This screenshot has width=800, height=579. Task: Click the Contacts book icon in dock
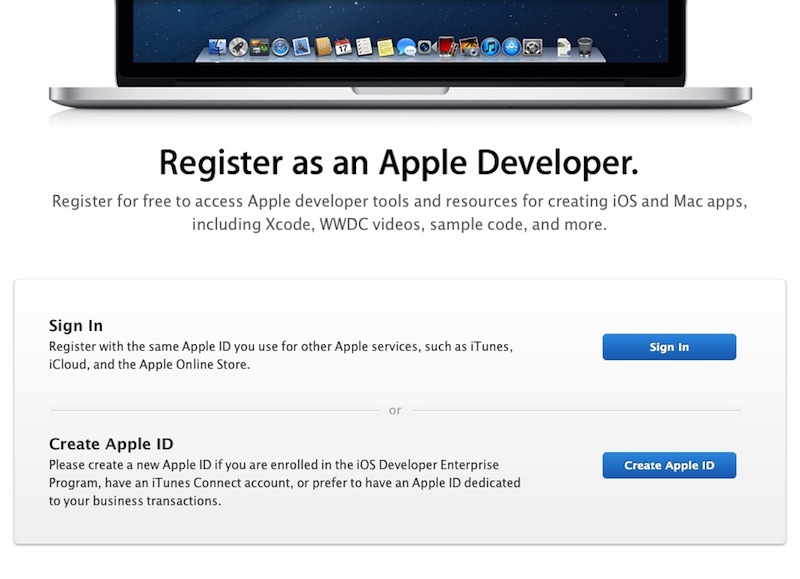point(322,46)
